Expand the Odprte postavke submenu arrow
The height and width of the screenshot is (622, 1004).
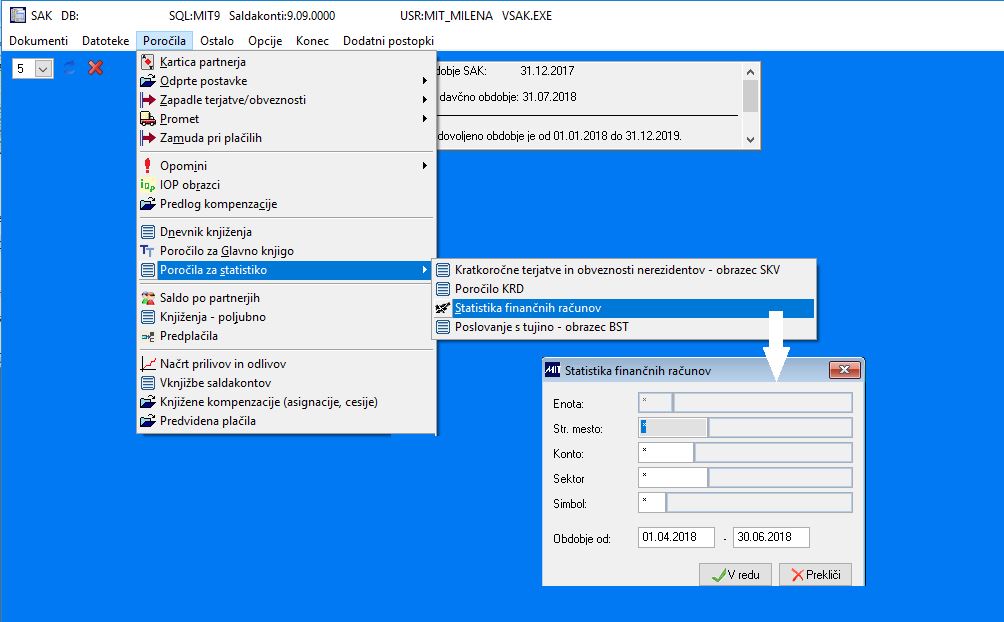tap(425, 81)
